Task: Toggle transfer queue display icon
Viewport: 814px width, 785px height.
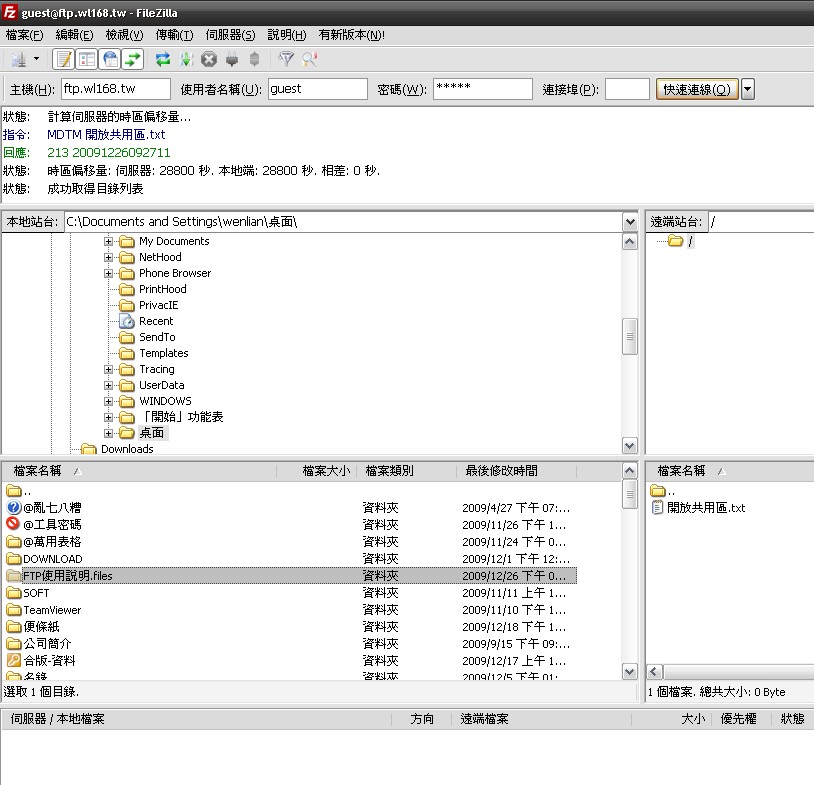Action: click(133, 59)
